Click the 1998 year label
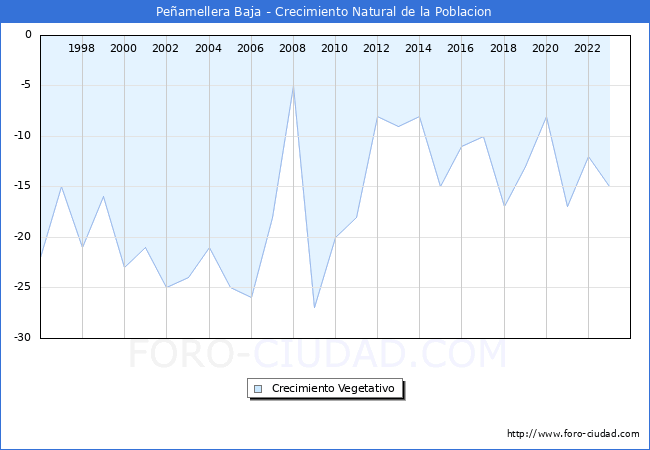Screen dimensions: 650x450 81,48
